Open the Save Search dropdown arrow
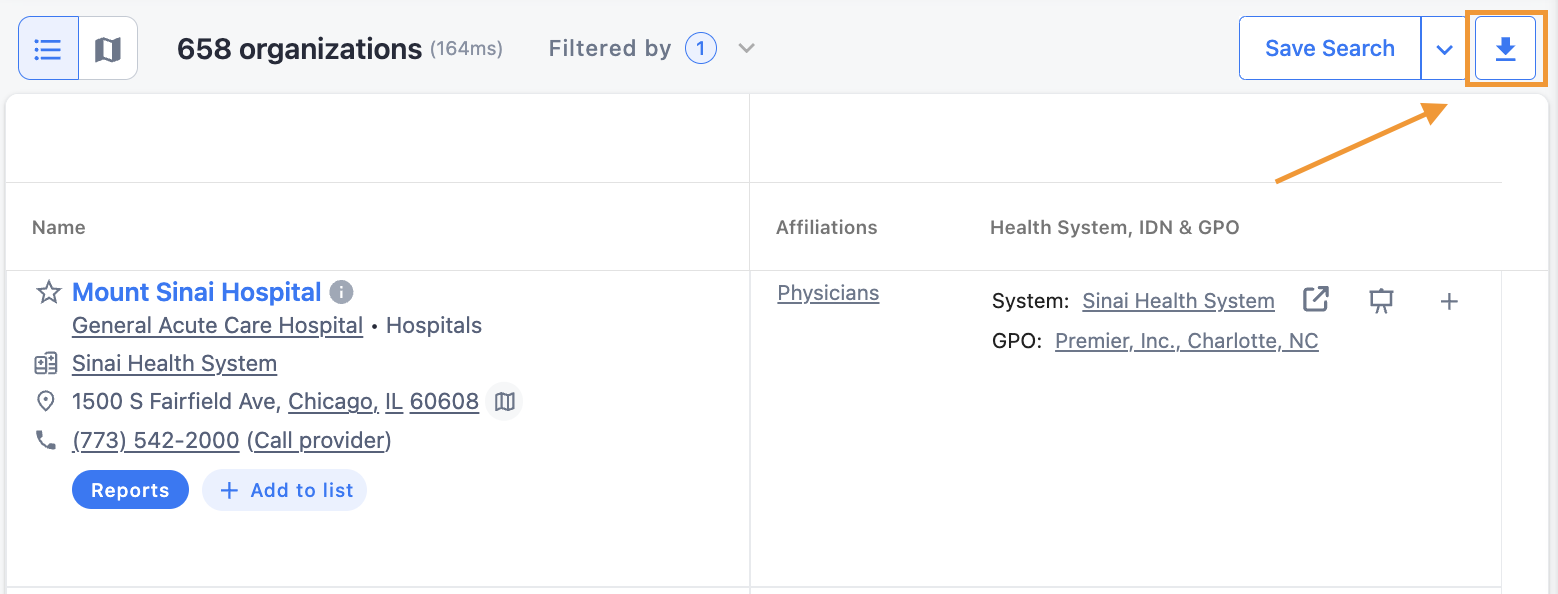The width and height of the screenshot is (1558, 594). pyautogui.click(x=1444, y=48)
